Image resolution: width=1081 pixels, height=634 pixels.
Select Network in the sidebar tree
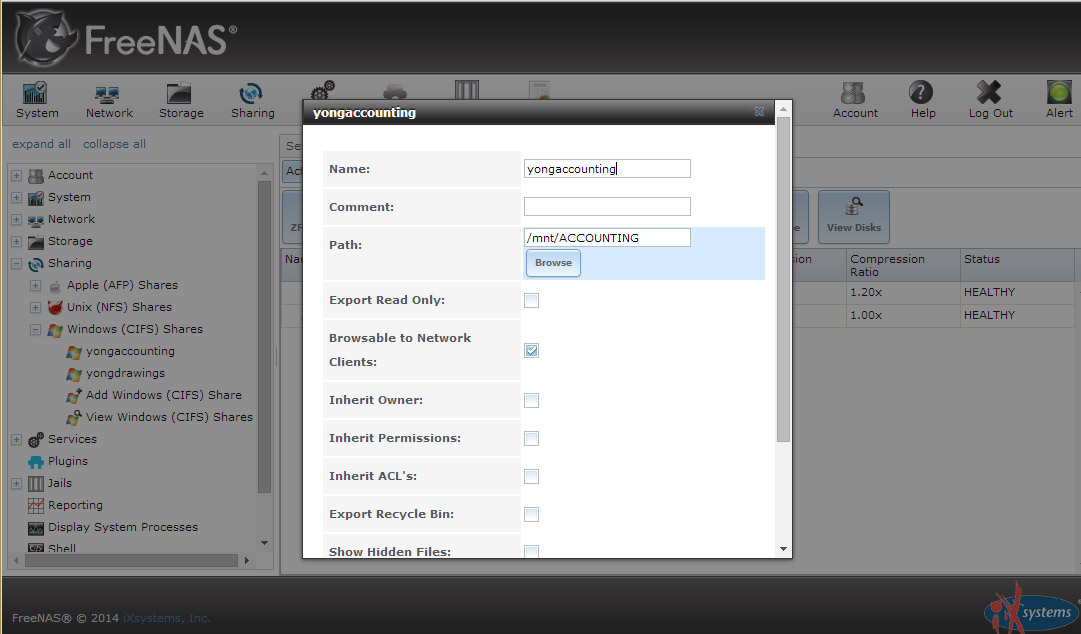71,219
